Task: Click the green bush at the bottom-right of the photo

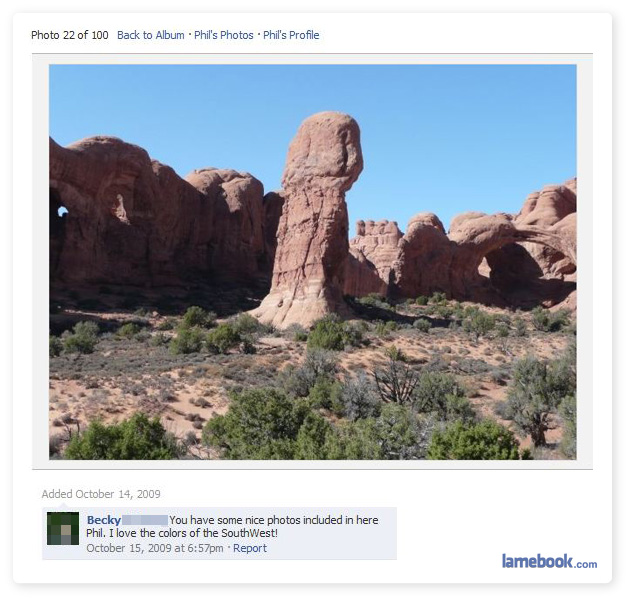Action: pos(474,440)
